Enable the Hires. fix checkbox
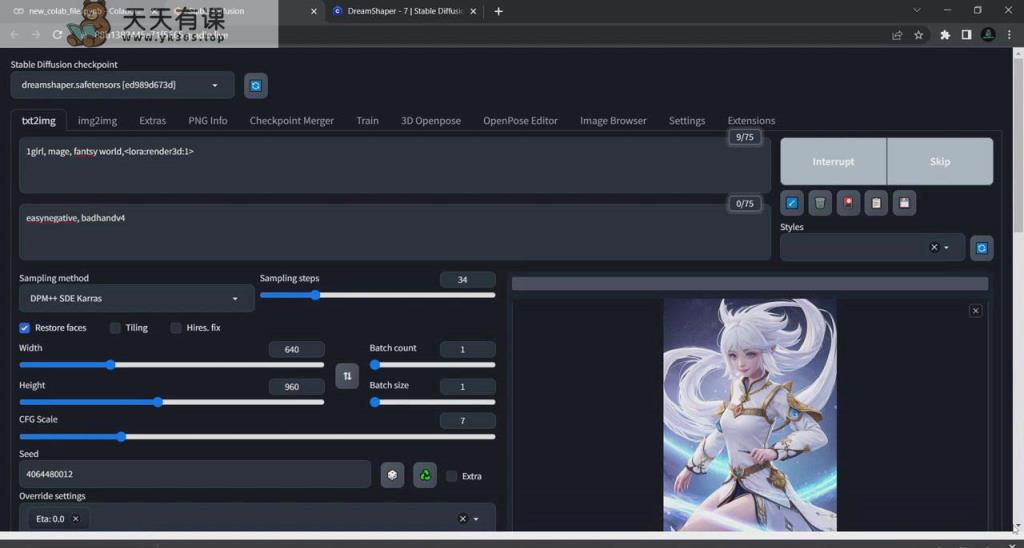Image resolution: width=1024 pixels, height=548 pixels. 176,328
